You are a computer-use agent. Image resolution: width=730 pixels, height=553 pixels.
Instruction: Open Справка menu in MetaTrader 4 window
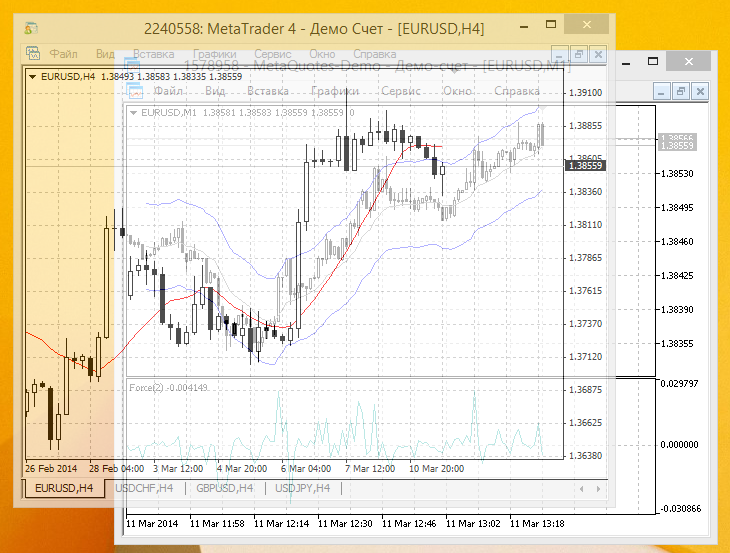pyautogui.click(x=375, y=54)
